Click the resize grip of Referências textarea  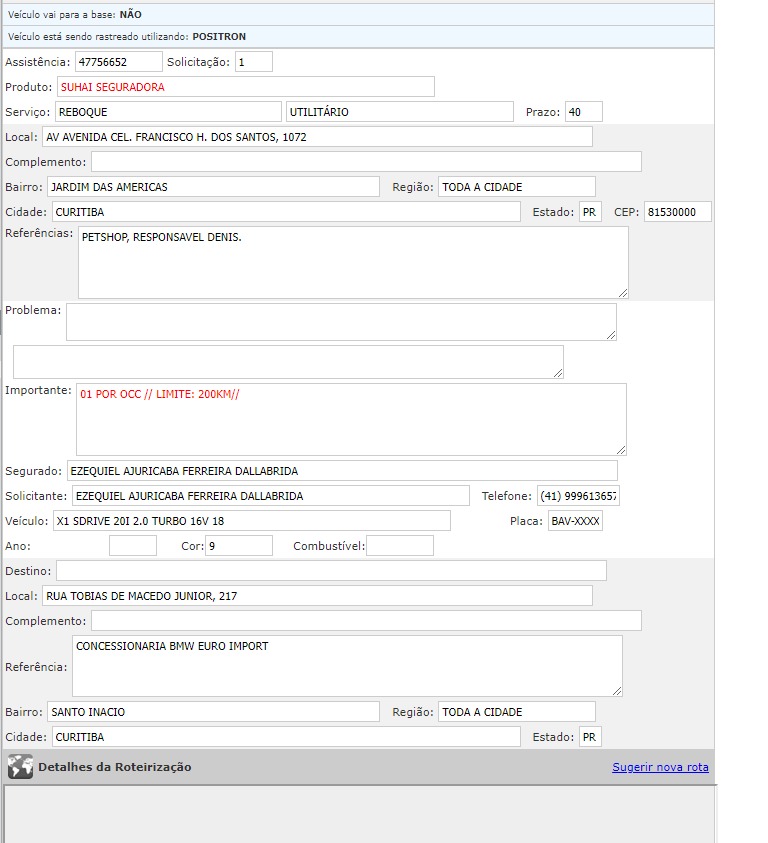(623, 293)
